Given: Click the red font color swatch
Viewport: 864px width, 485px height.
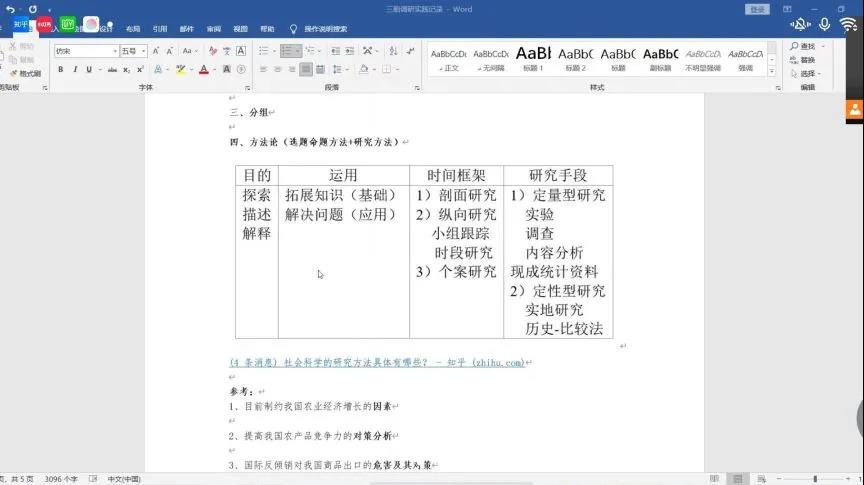Looking at the screenshot, I should (203, 70).
